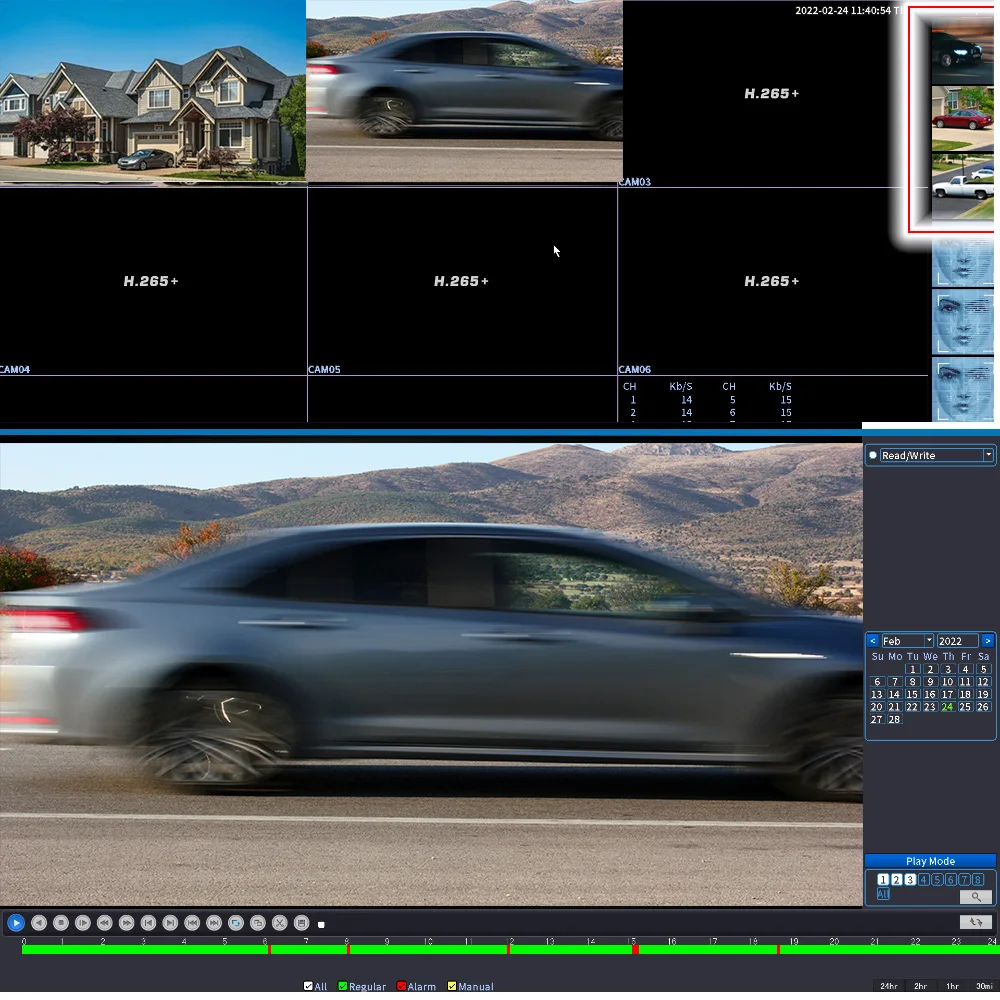The height and width of the screenshot is (1000, 1000).
Task: Open the Read/Write dropdown
Action: click(x=936, y=455)
